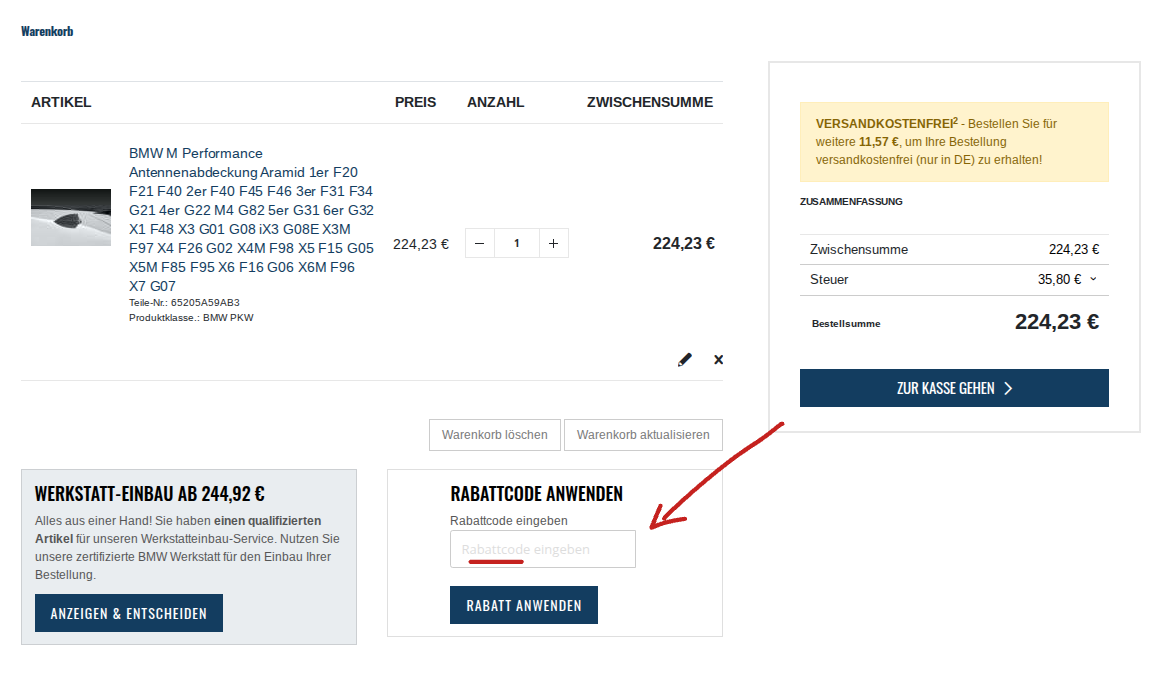Click the RABATTCODE ANWENDEN heading
The width and height of the screenshot is (1159, 677).
[537, 494]
